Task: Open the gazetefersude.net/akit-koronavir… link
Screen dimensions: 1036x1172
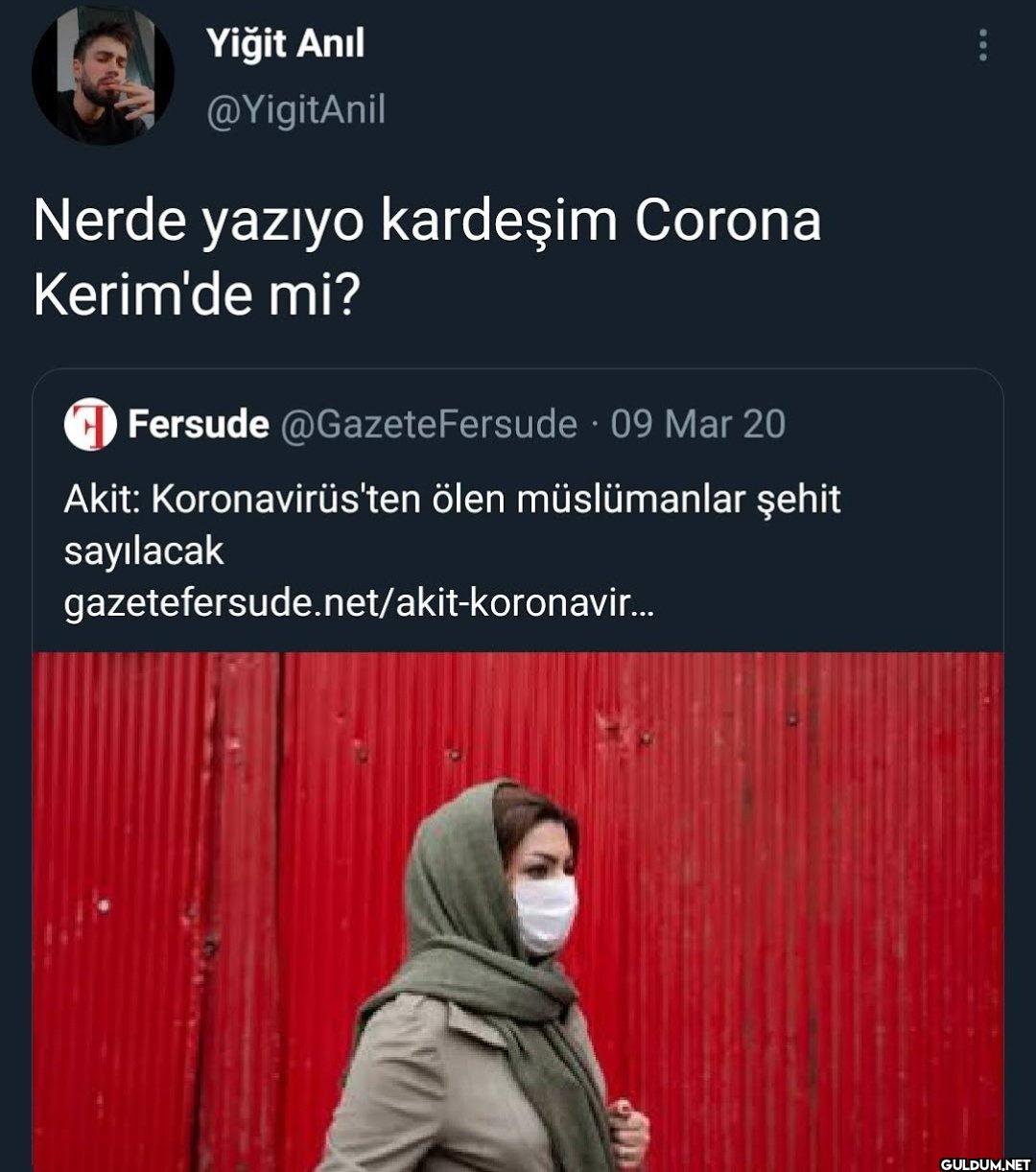Action: click(358, 604)
